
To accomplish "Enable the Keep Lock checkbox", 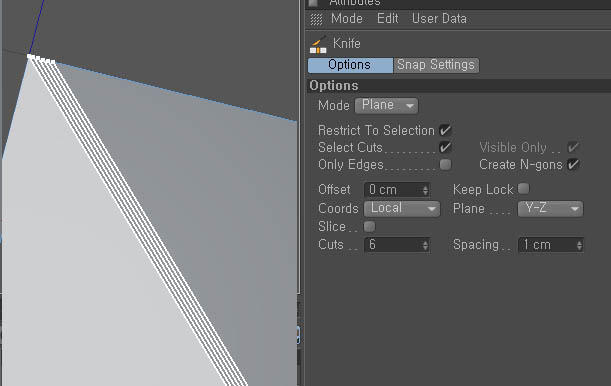I will pos(524,189).
